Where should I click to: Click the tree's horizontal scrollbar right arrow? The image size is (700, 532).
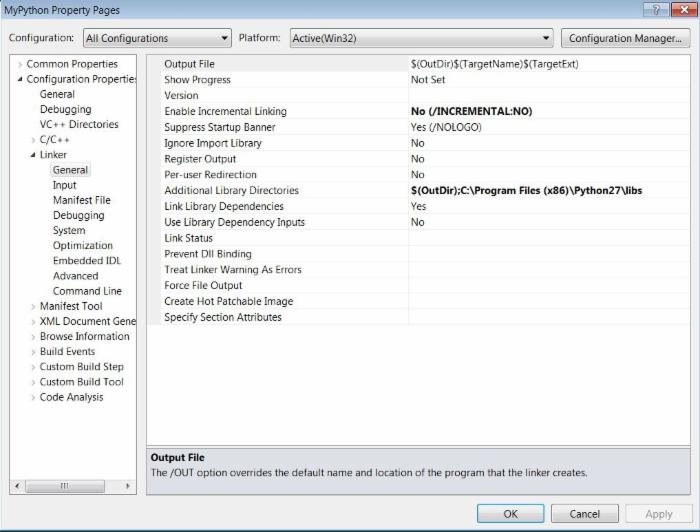click(x=128, y=486)
